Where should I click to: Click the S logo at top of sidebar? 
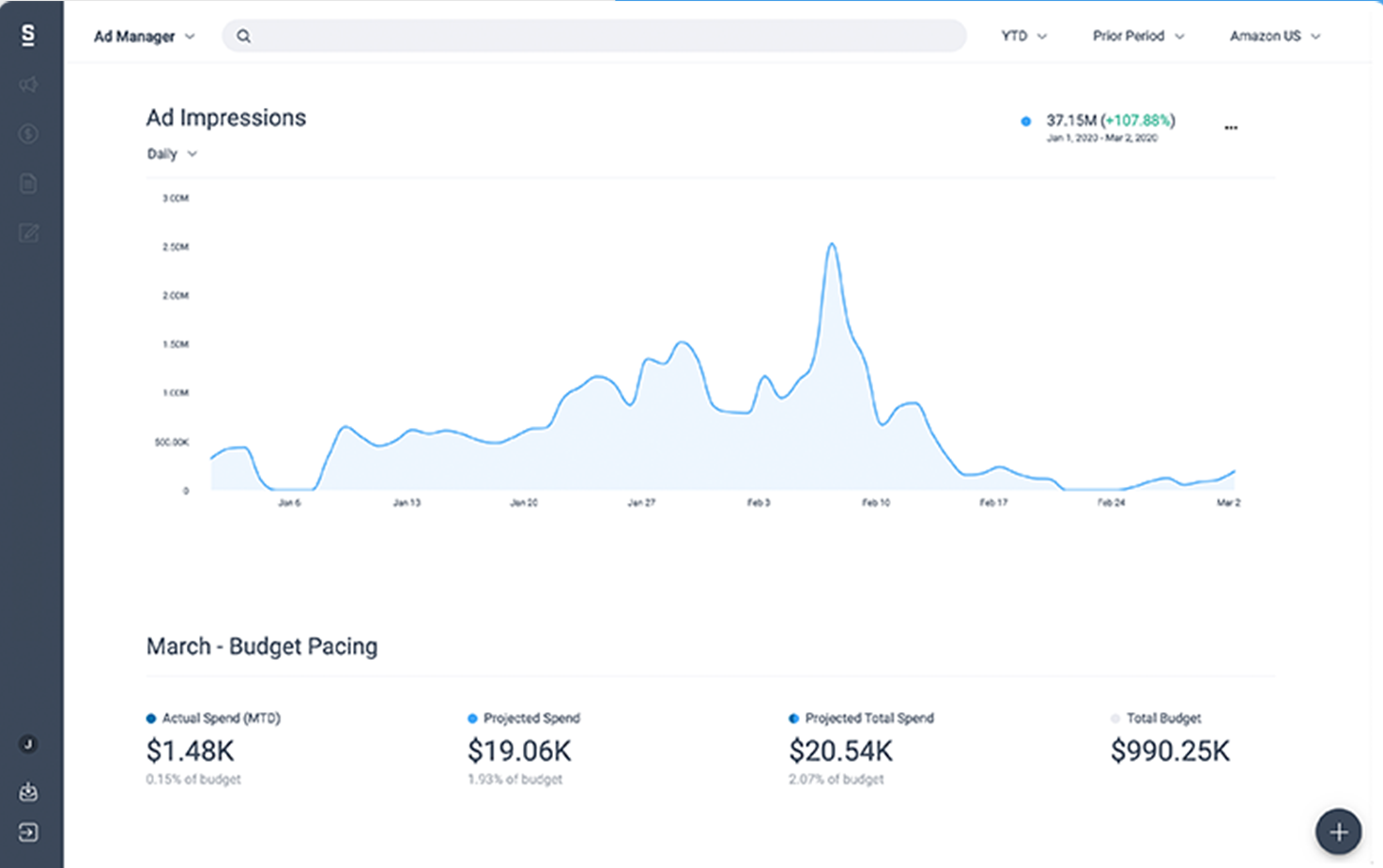(x=28, y=36)
